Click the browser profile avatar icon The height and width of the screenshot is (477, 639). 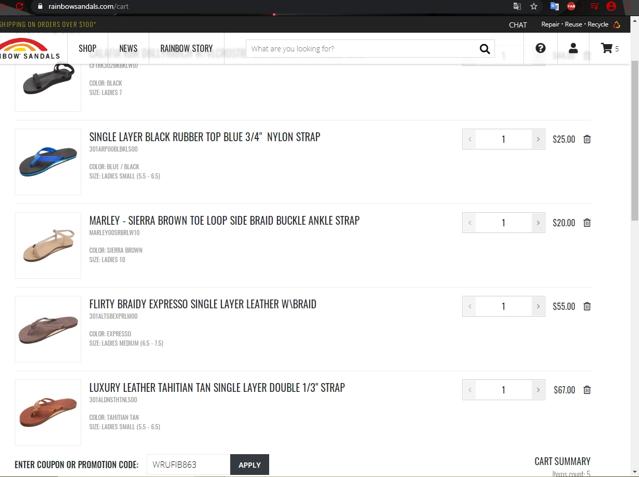(611, 6)
